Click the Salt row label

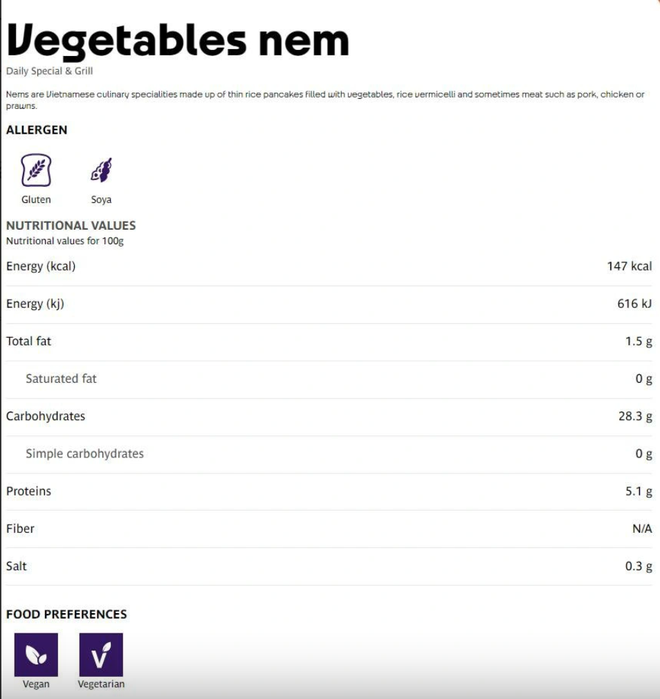[x=17, y=566]
